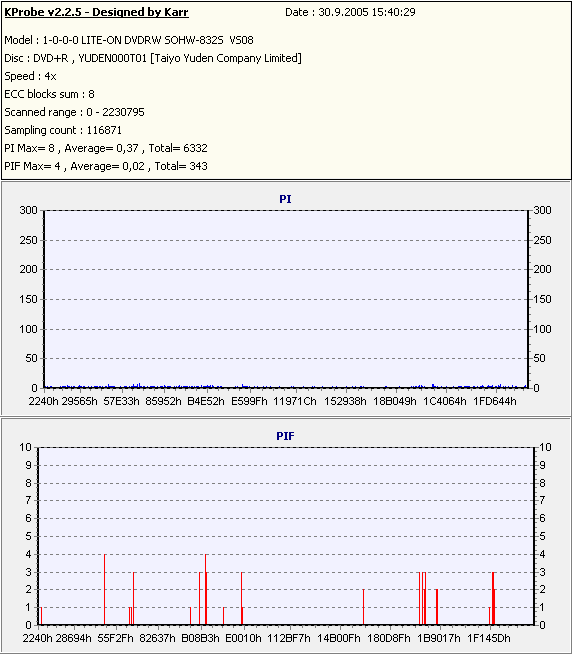572x654 pixels.
Task: Click the Disc DVD+R YUDEN000T01 line
Action: coord(153,58)
